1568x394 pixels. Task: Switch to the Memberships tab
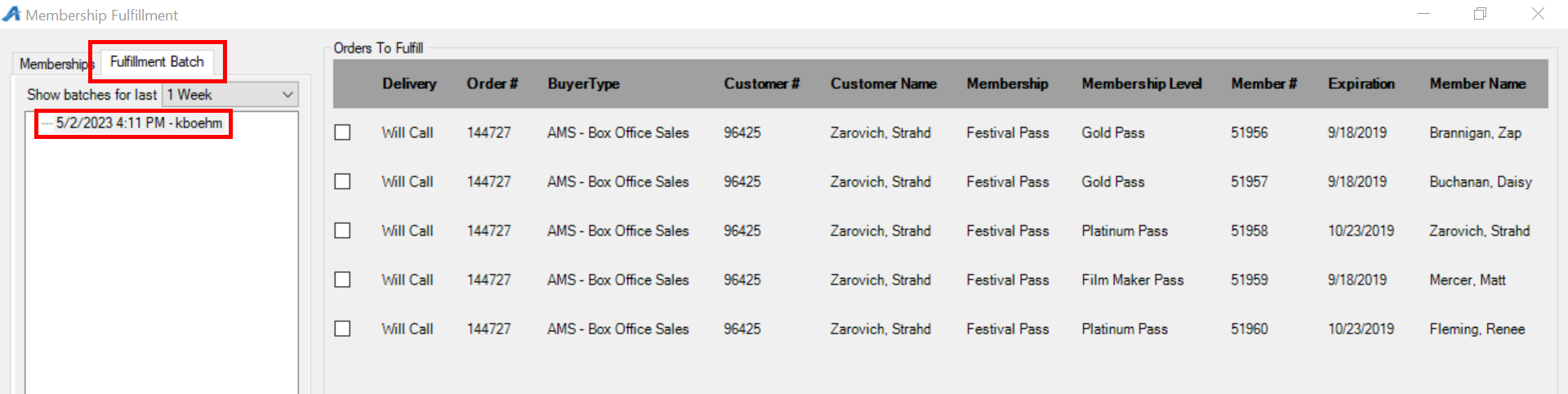click(56, 64)
